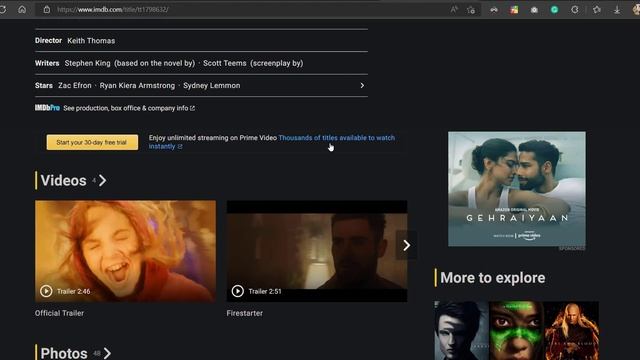This screenshot has width=640, height=360.
Task: Open the colorful squares extension icon
Action: [x=514, y=9]
